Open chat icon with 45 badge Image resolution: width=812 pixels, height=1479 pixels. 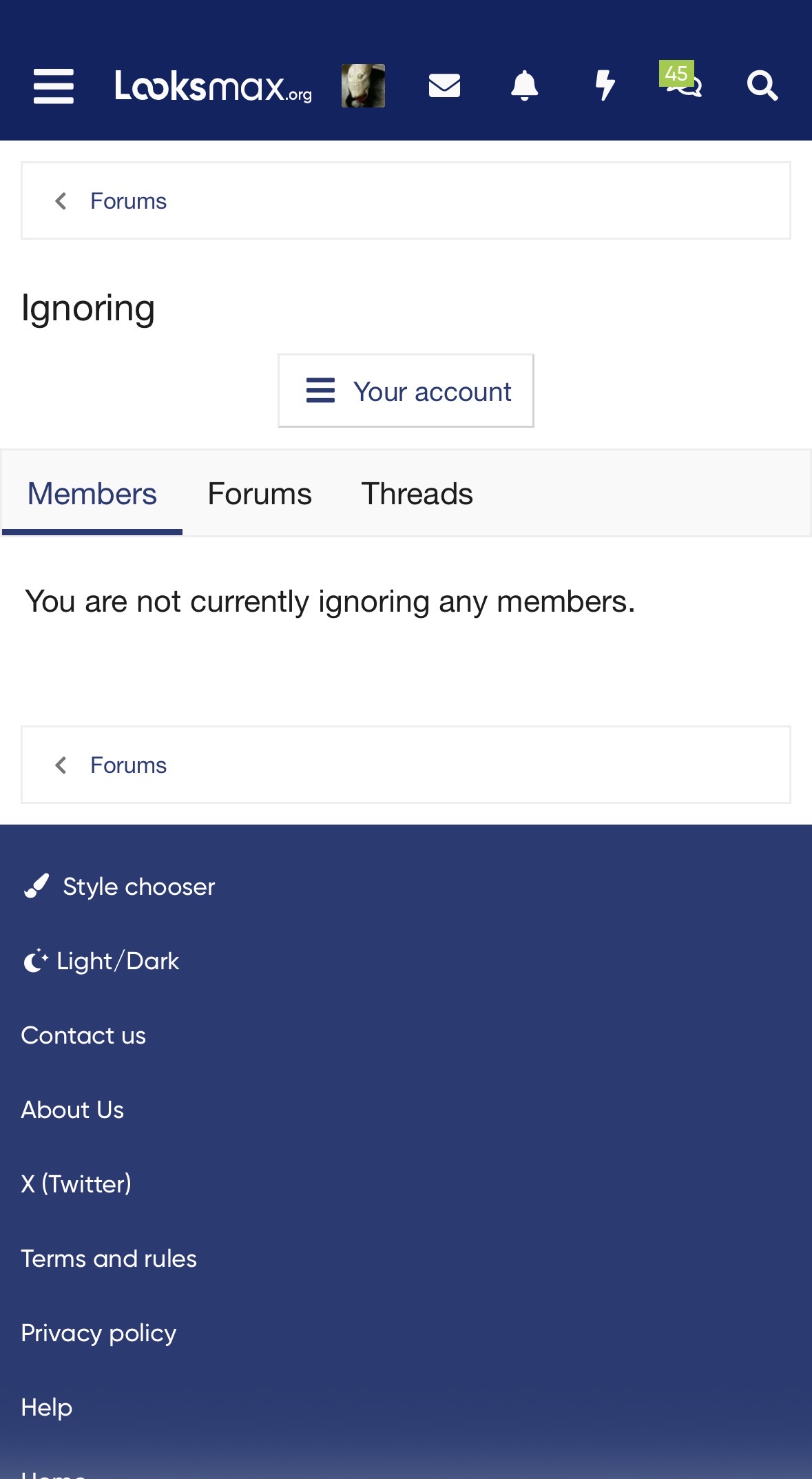[x=683, y=83]
